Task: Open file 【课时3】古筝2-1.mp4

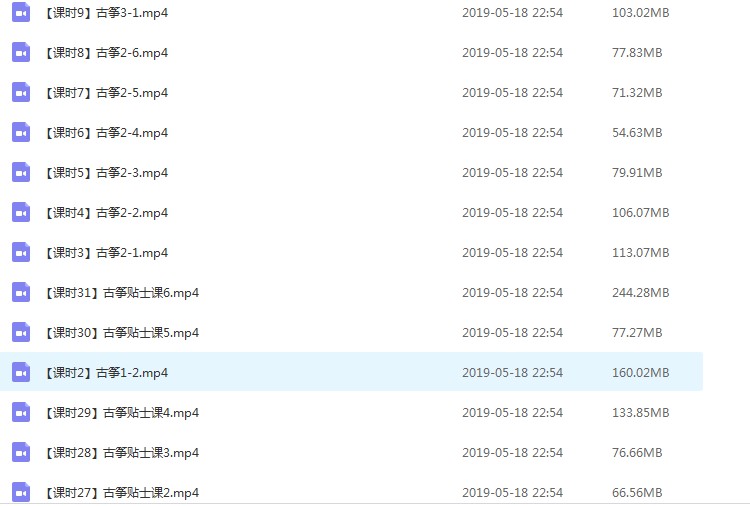Action: click(x=106, y=253)
